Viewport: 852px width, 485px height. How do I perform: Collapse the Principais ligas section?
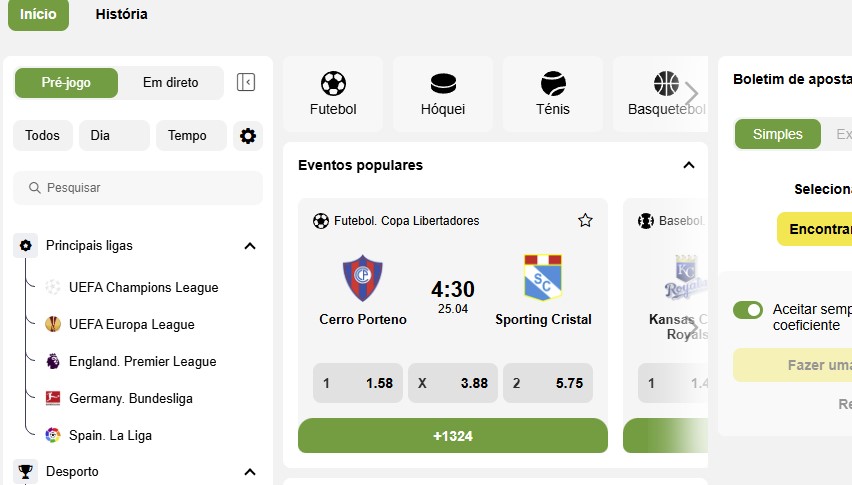(x=250, y=246)
